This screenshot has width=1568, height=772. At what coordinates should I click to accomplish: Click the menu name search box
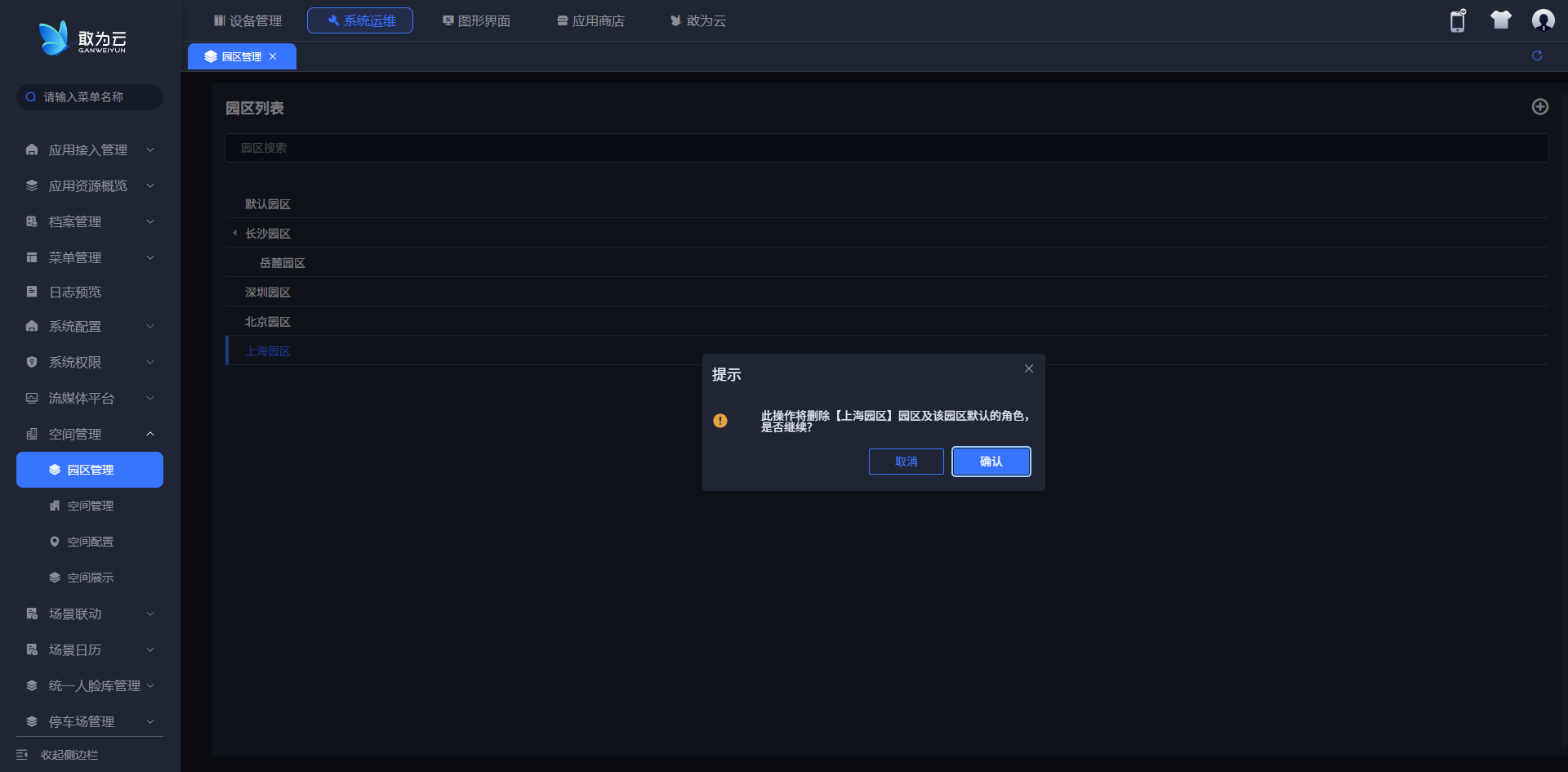coord(90,97)
